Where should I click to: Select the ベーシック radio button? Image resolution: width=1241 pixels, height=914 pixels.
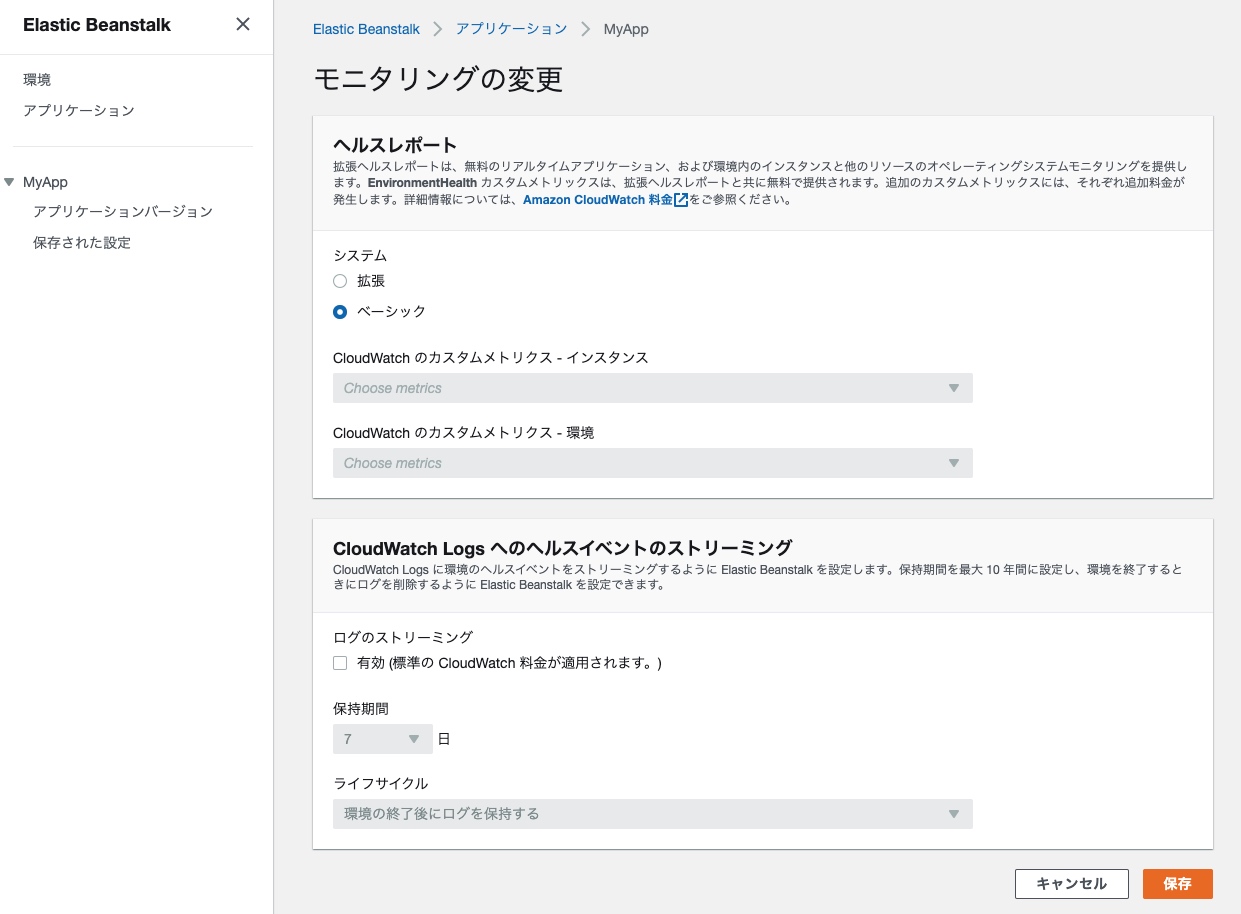pyautogui.click(x=340, y=312)
